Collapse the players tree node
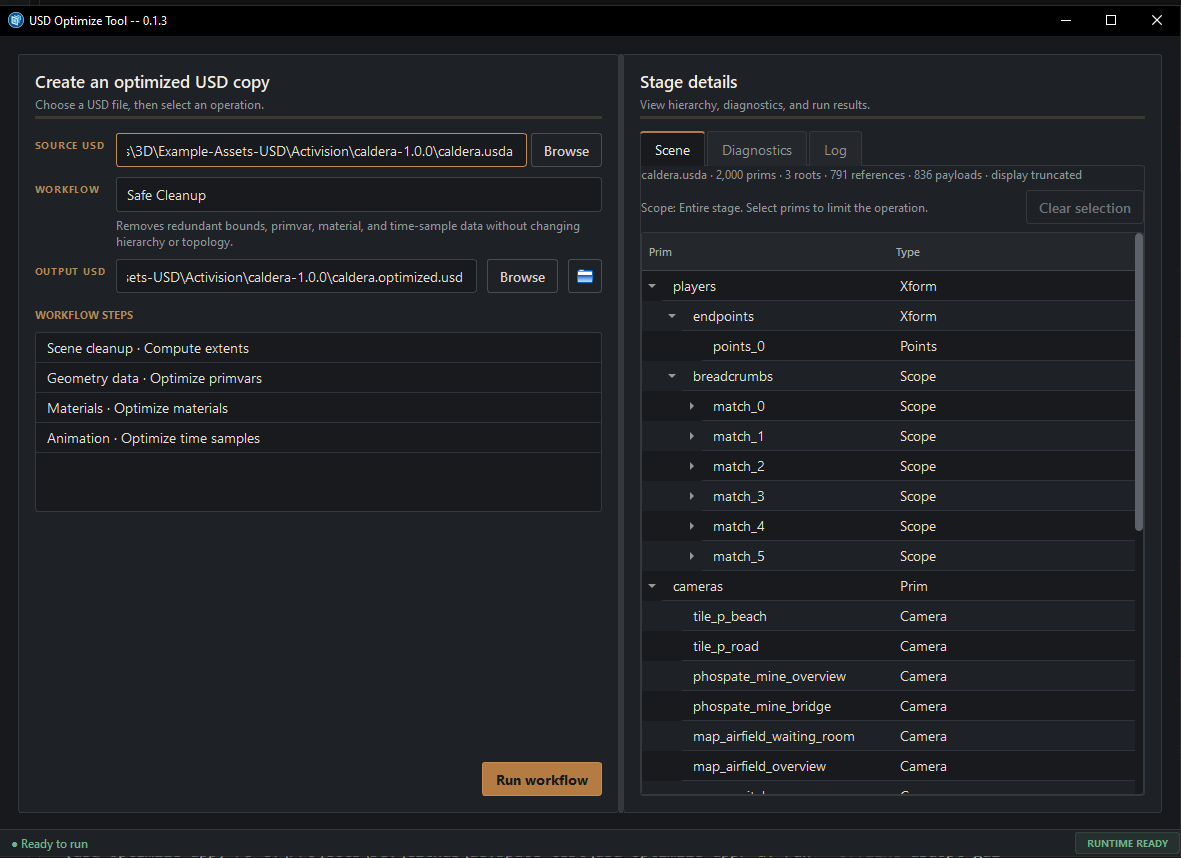The width and height of the screenshot is (1181, 858). pos(652,286)
